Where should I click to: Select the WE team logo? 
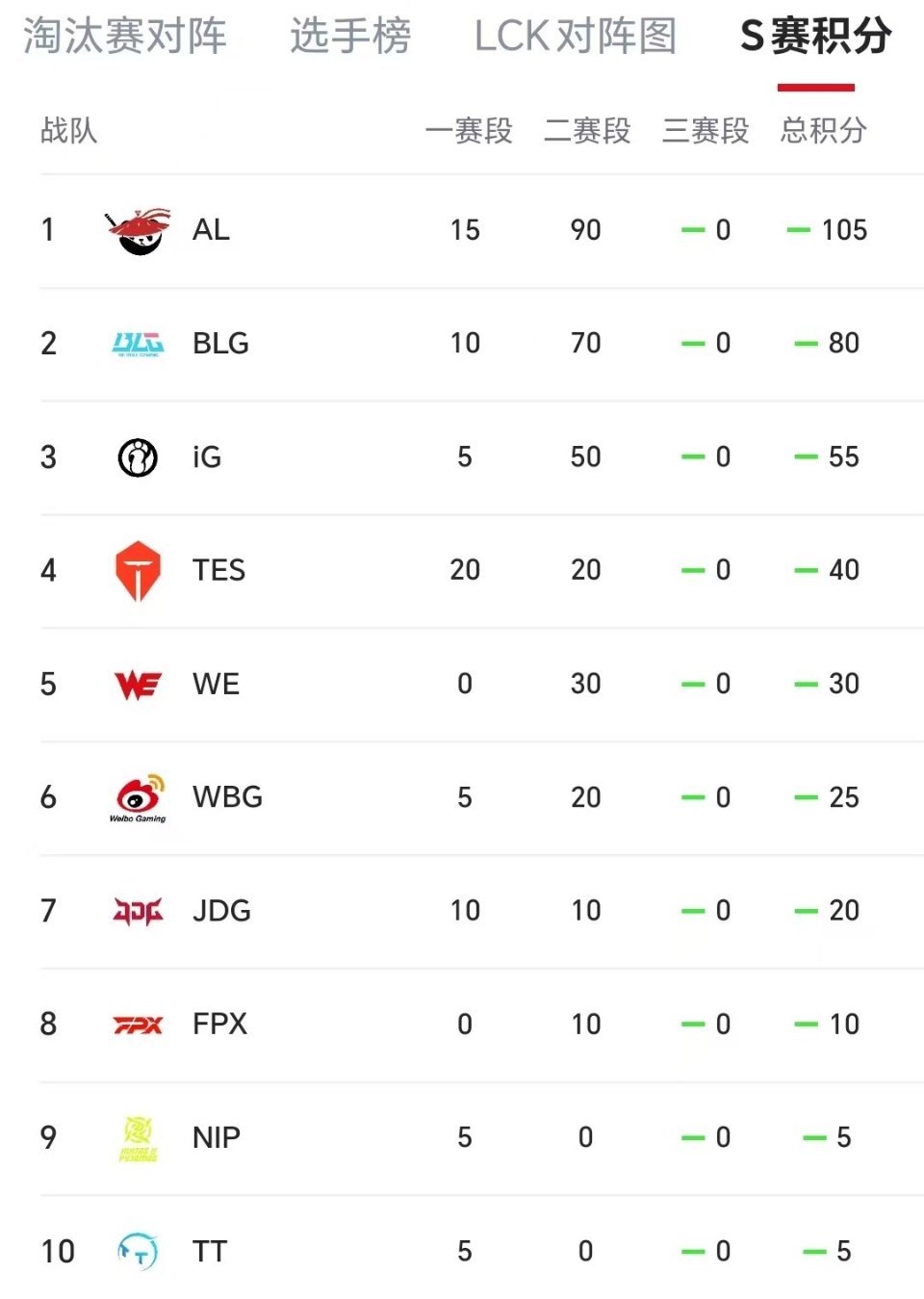point(138,685)
